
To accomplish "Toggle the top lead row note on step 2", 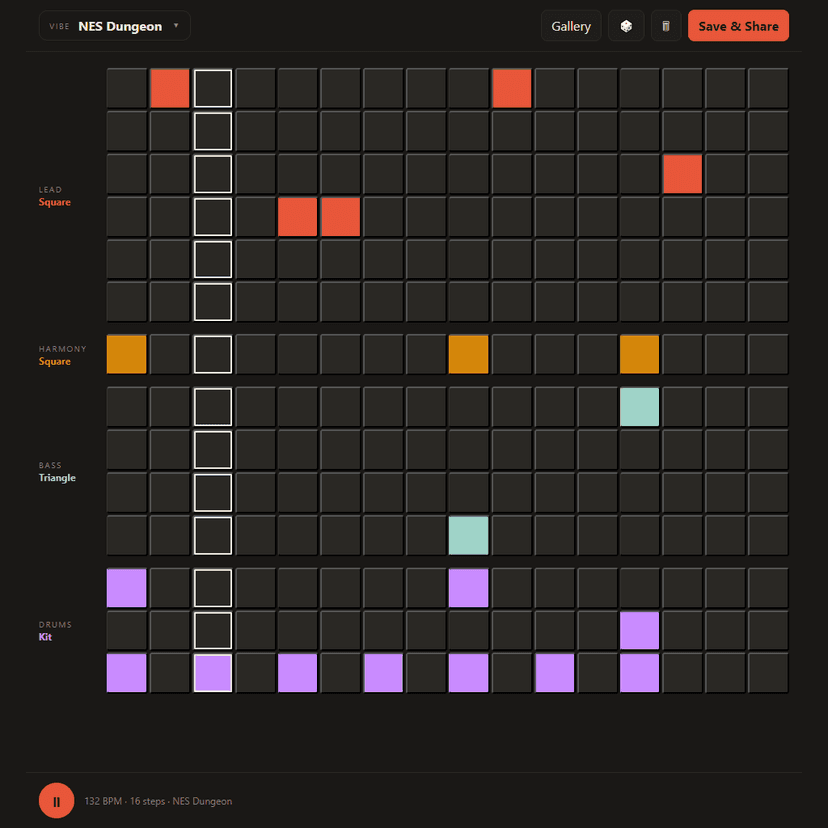I will (x=170, y=88).
